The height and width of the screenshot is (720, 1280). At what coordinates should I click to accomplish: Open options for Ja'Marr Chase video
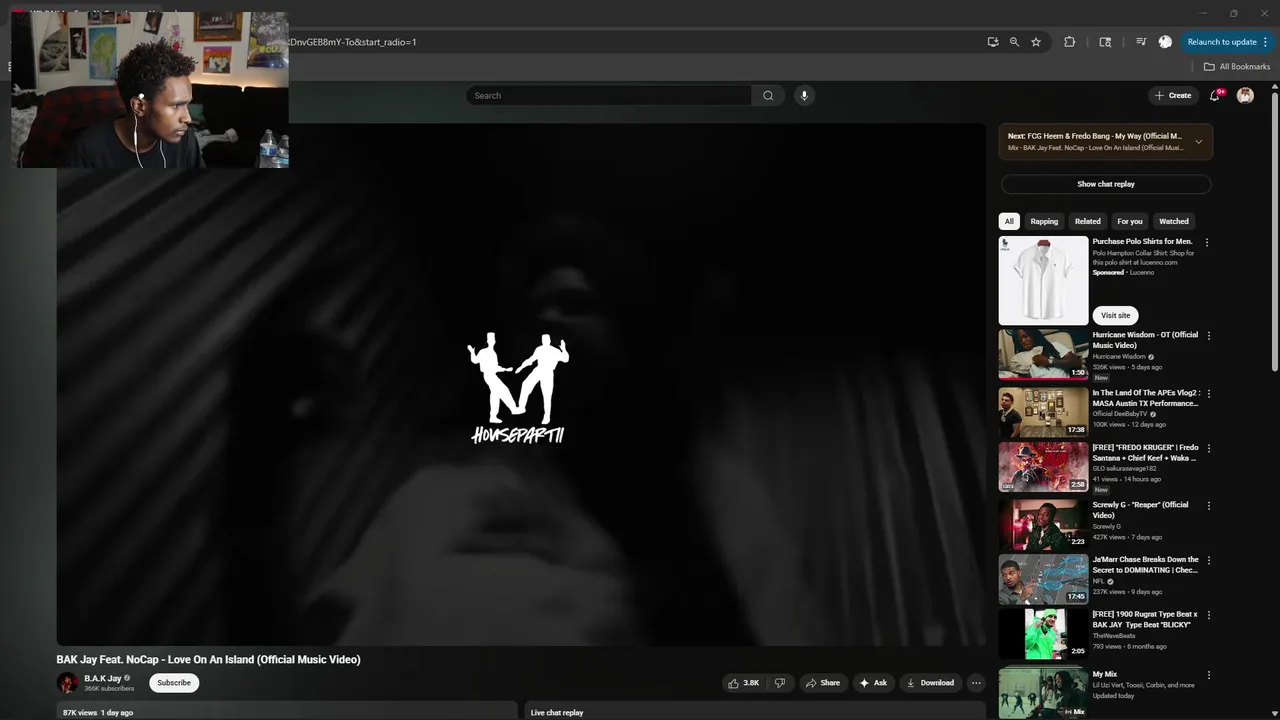[1208, 561]
